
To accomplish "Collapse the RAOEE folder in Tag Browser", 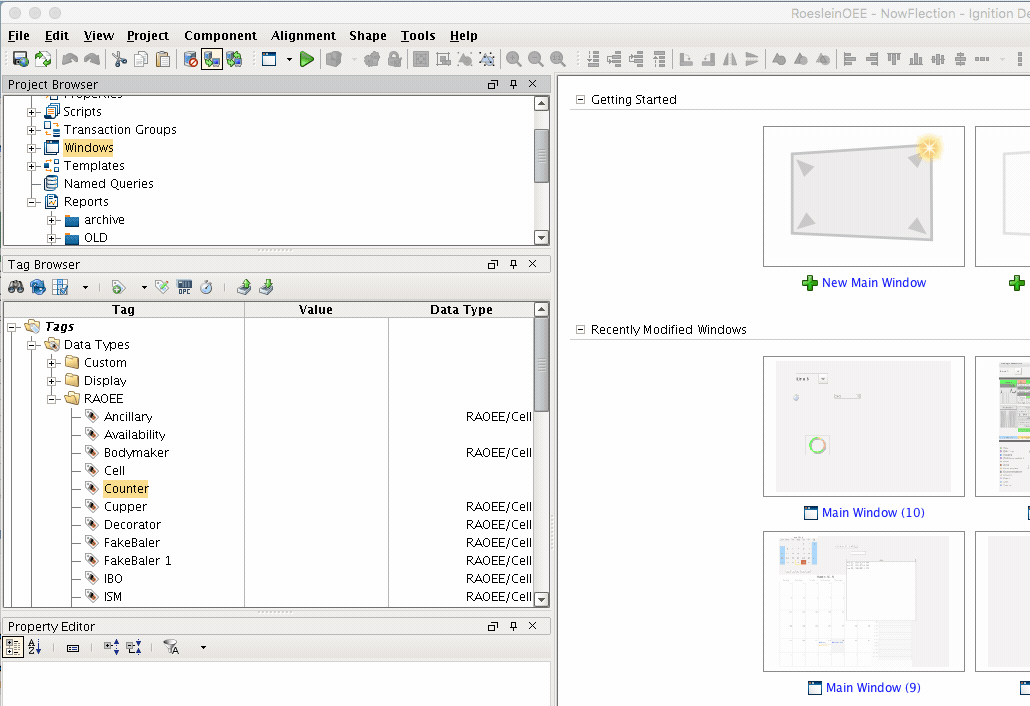I will tap(53, 399).
